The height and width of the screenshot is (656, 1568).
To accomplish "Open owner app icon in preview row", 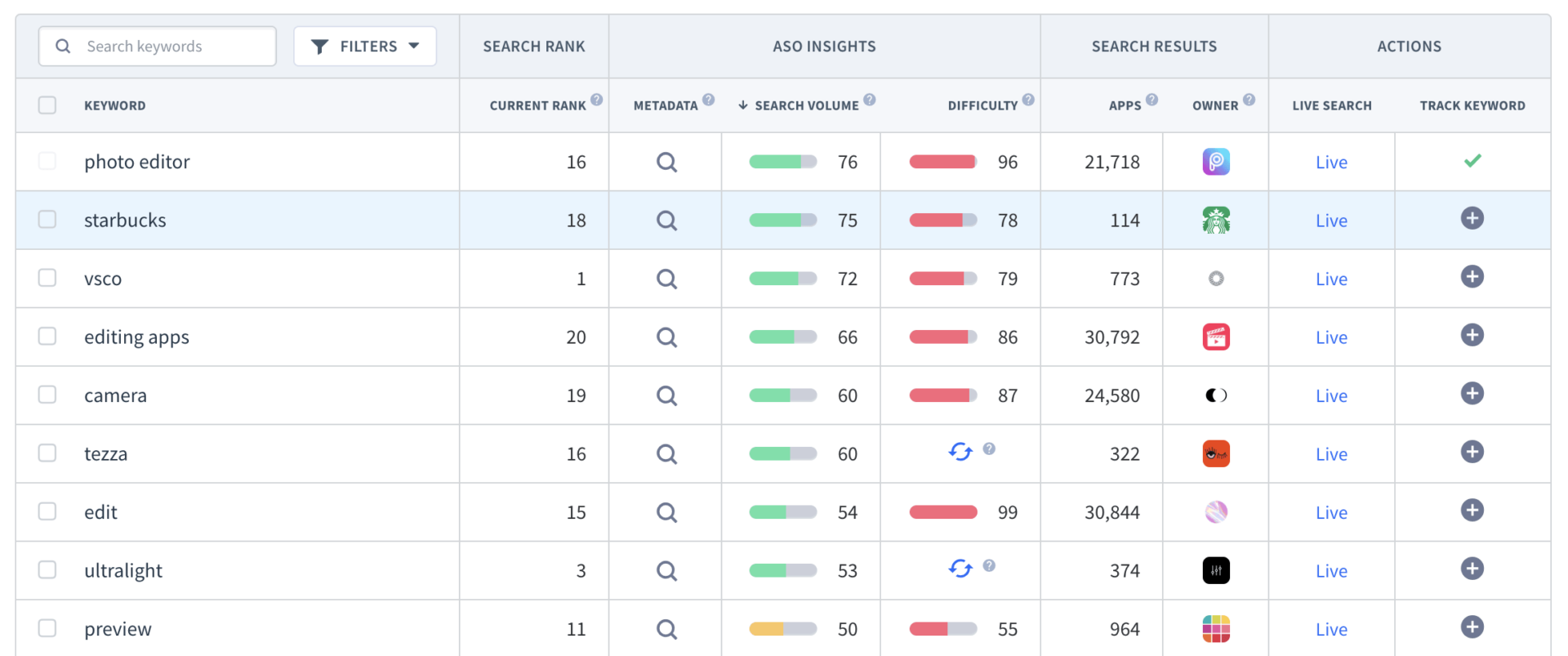I will tap(1216, 629).
